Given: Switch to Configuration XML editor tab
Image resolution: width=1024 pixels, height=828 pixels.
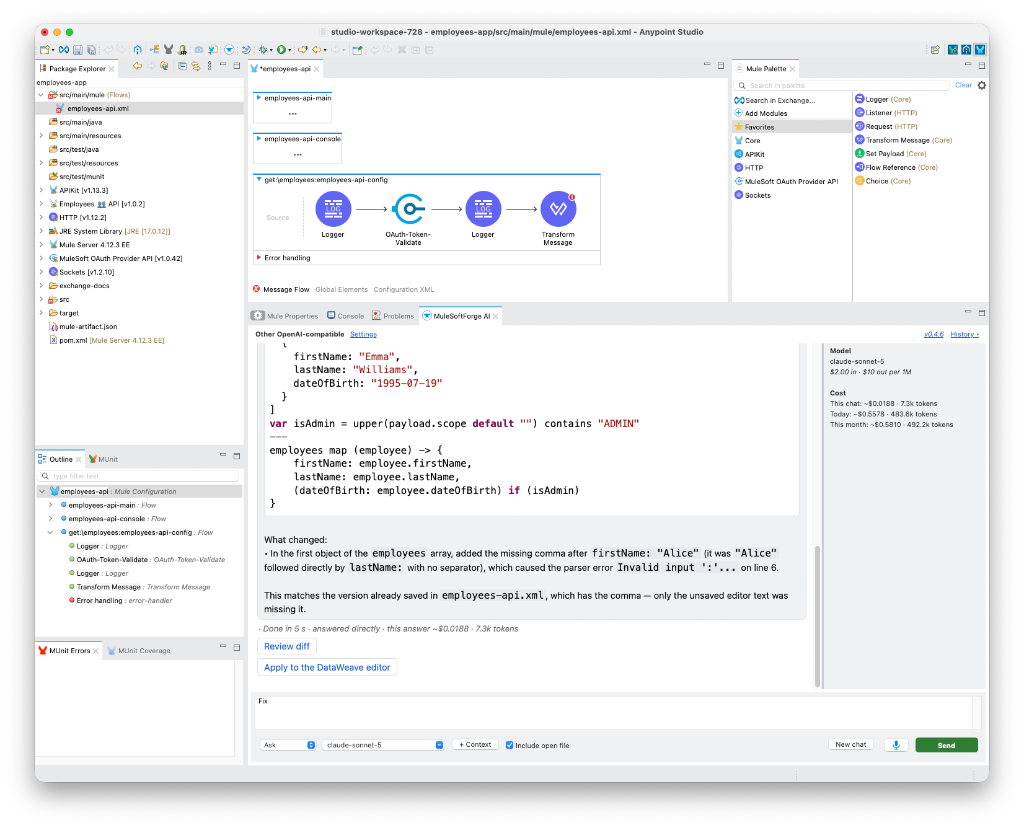Looking at the screenshot, I should coord(404,290).
